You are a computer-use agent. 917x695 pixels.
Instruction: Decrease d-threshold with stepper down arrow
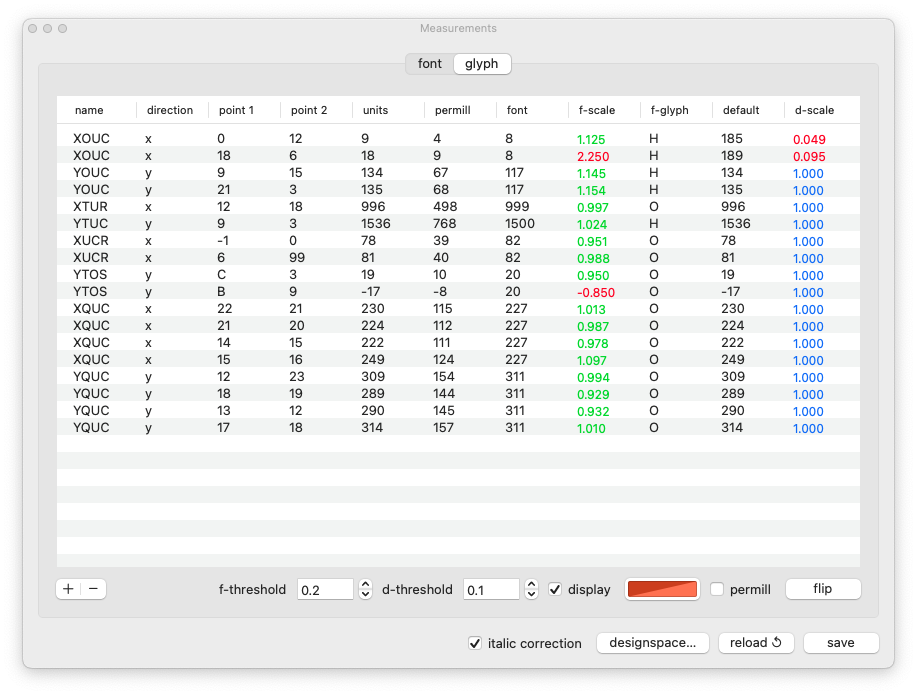point(532,594)
